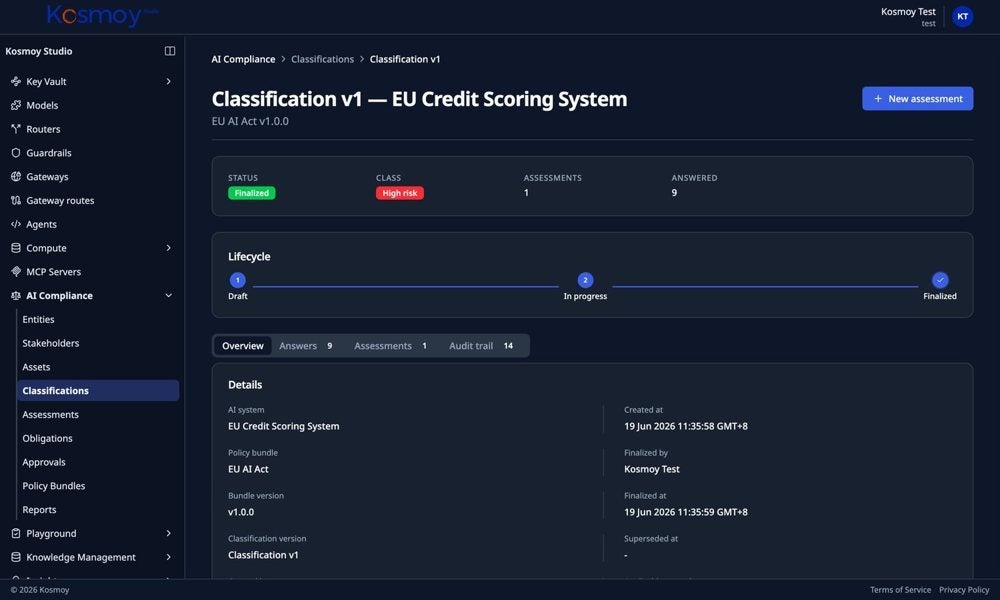Click the 'EU Credit Scoring System' AI system value
The height and width of the screenshot is (600, 1000).
pyautogui.click(x=284, y=427)
